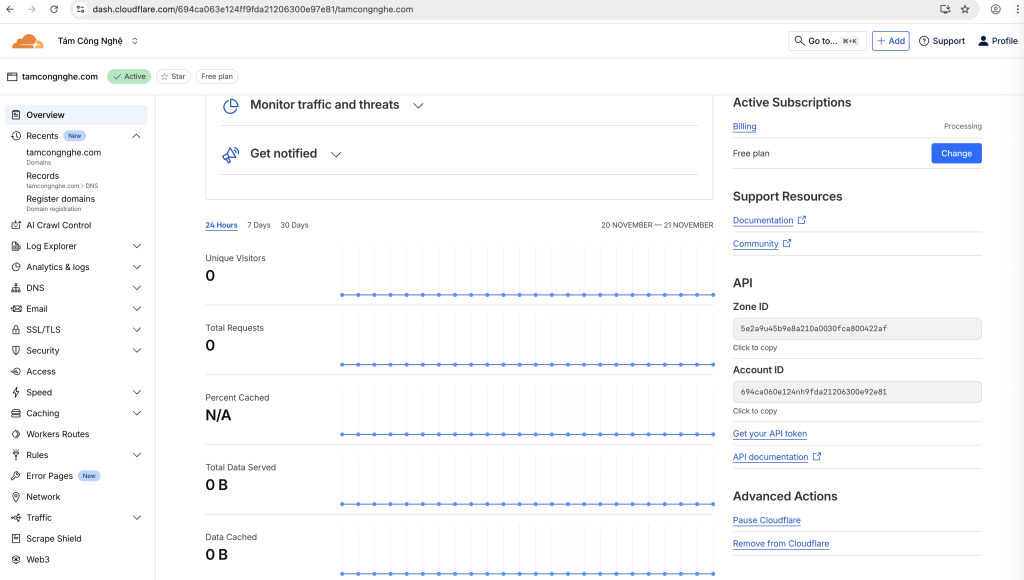Select the 30 Days tab
Image resolution: width=1024 pixels, height=580 pixels.
coord(294,225)
